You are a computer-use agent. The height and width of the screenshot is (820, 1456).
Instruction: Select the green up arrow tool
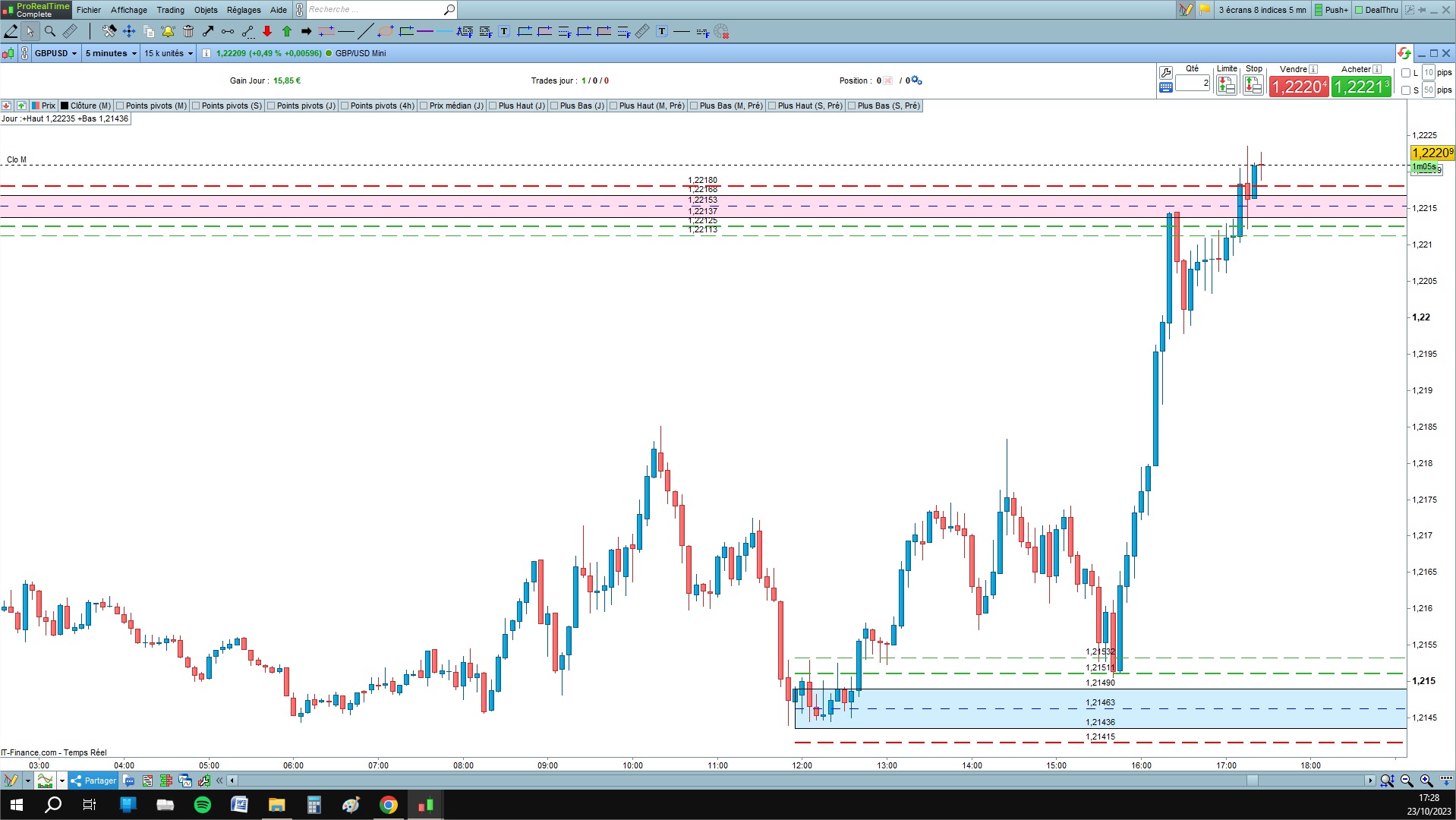tap(287, 31)
